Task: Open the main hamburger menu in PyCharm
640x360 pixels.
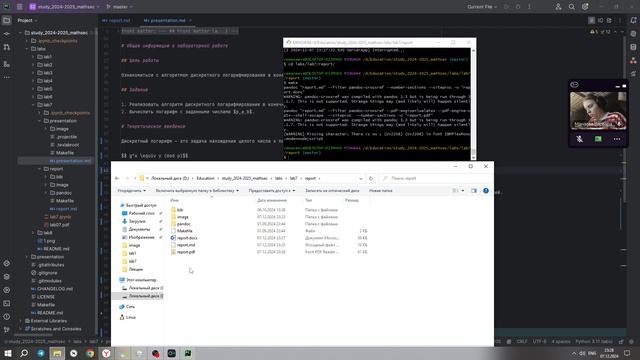Action: point(20,7)
